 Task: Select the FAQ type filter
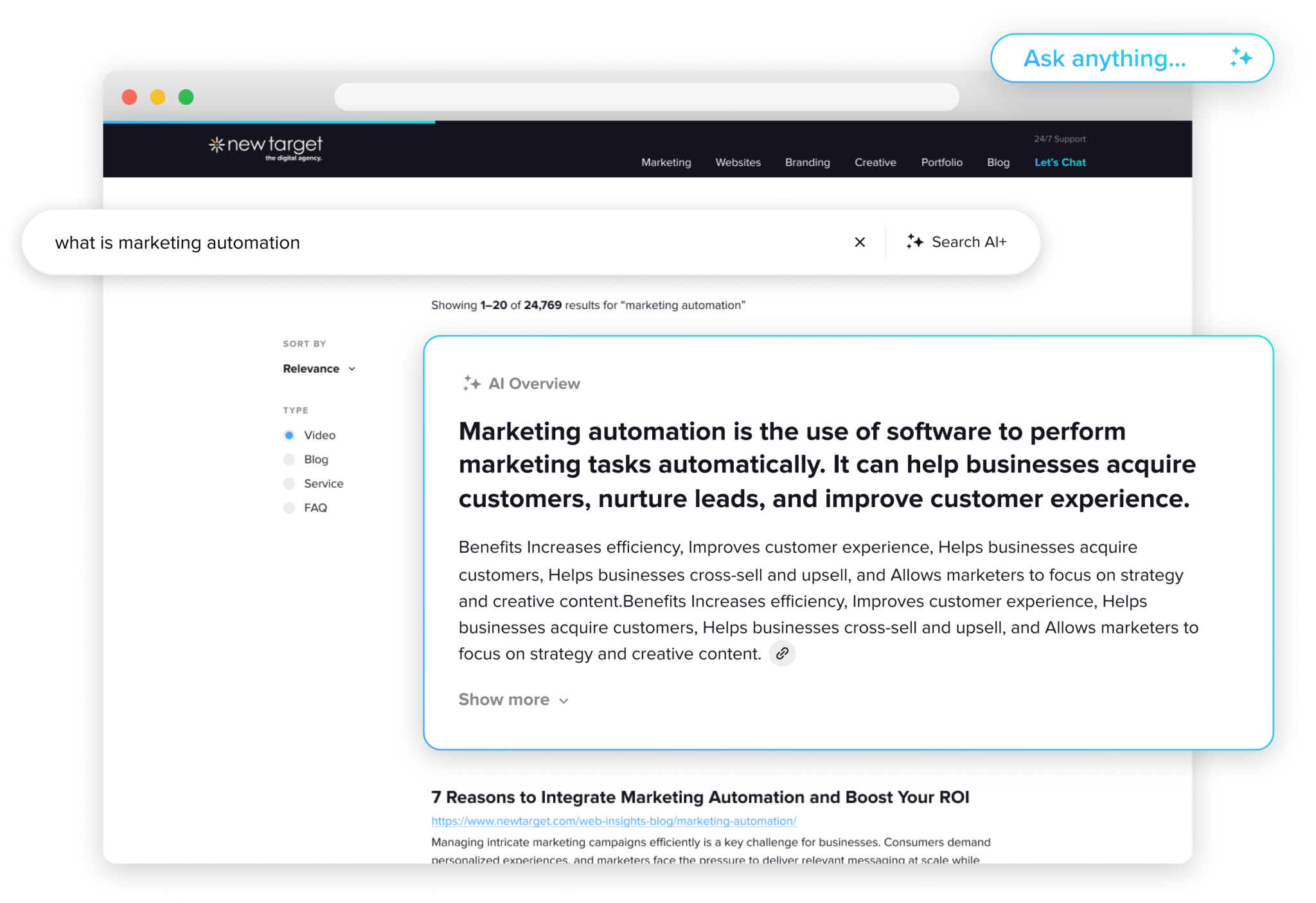pyautogui.click(x=305, y=508)
